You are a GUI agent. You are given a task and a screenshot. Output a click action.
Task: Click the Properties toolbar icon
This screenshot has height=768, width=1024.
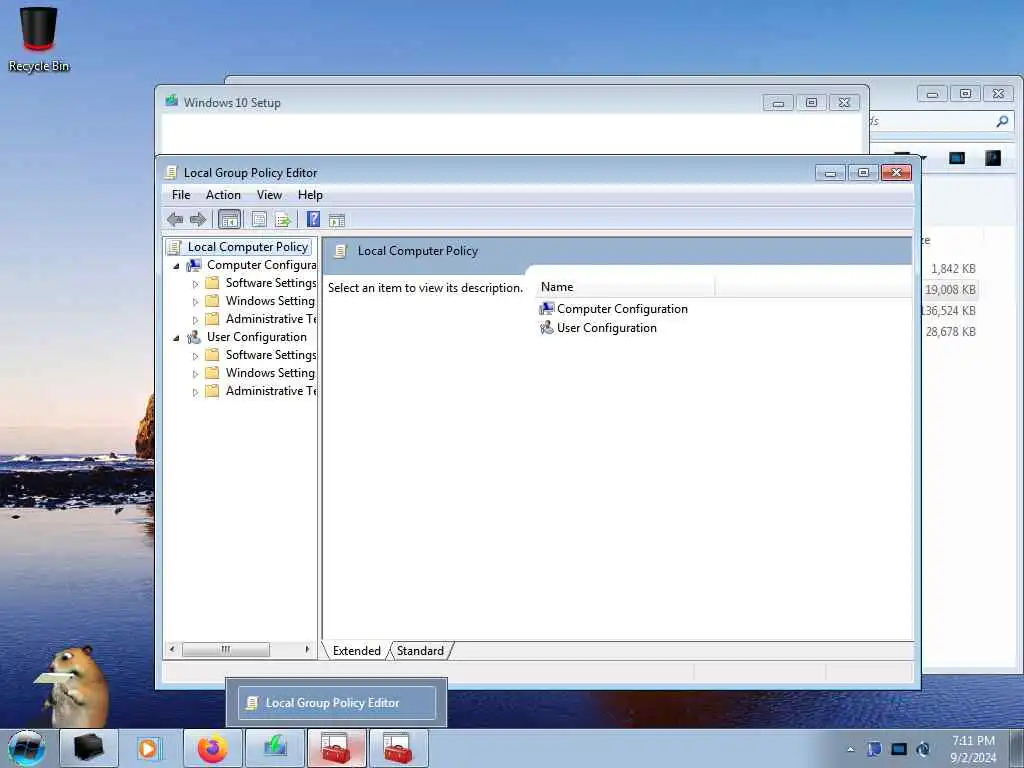click(259, 219)
